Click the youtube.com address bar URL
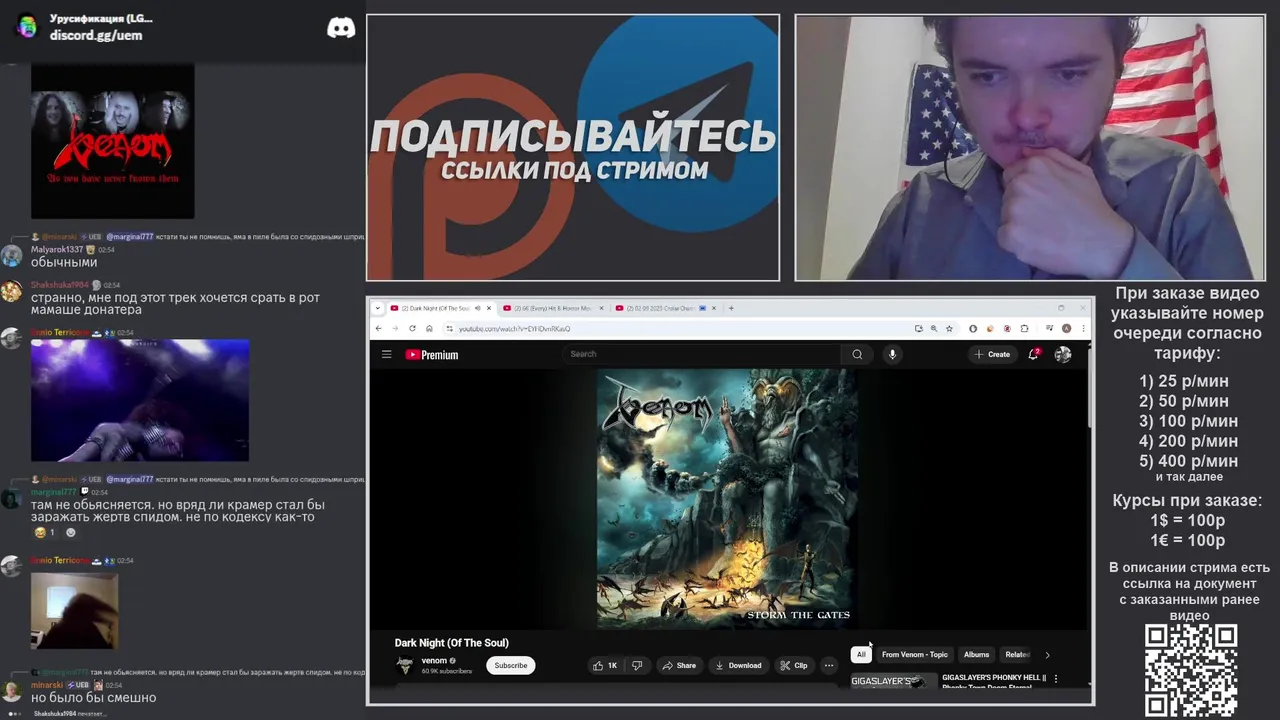1280x720 pixels. click(515, 328)
